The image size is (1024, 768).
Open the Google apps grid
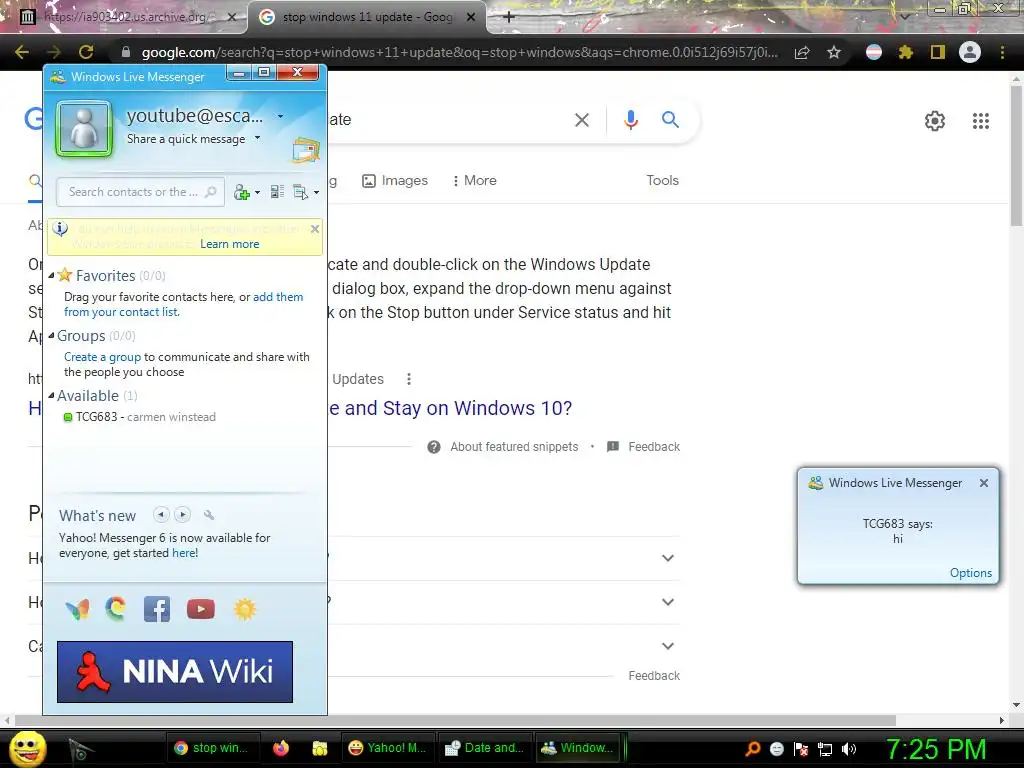(x=980, y=121)
